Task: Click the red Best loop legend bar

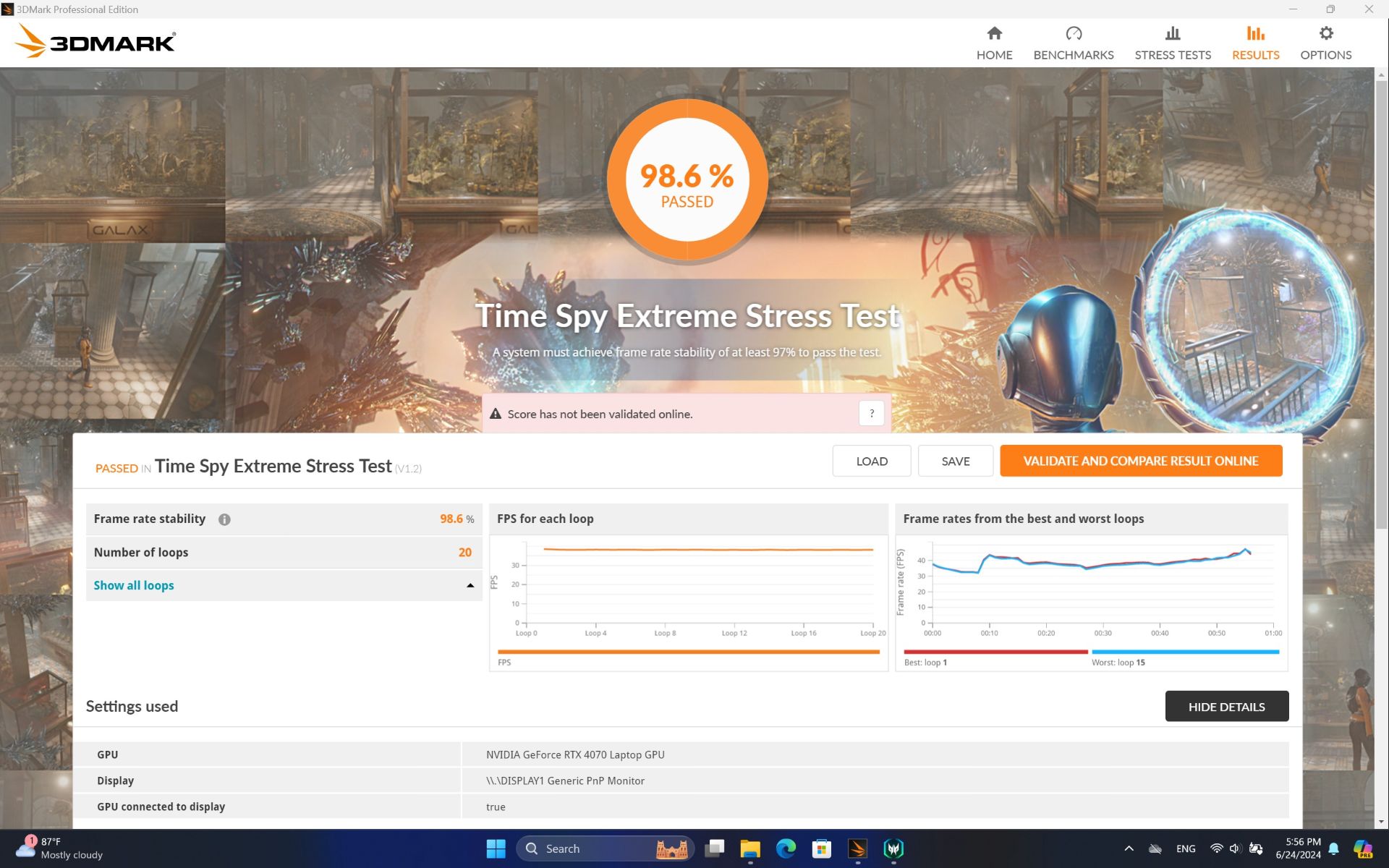Action: [995, 652]
